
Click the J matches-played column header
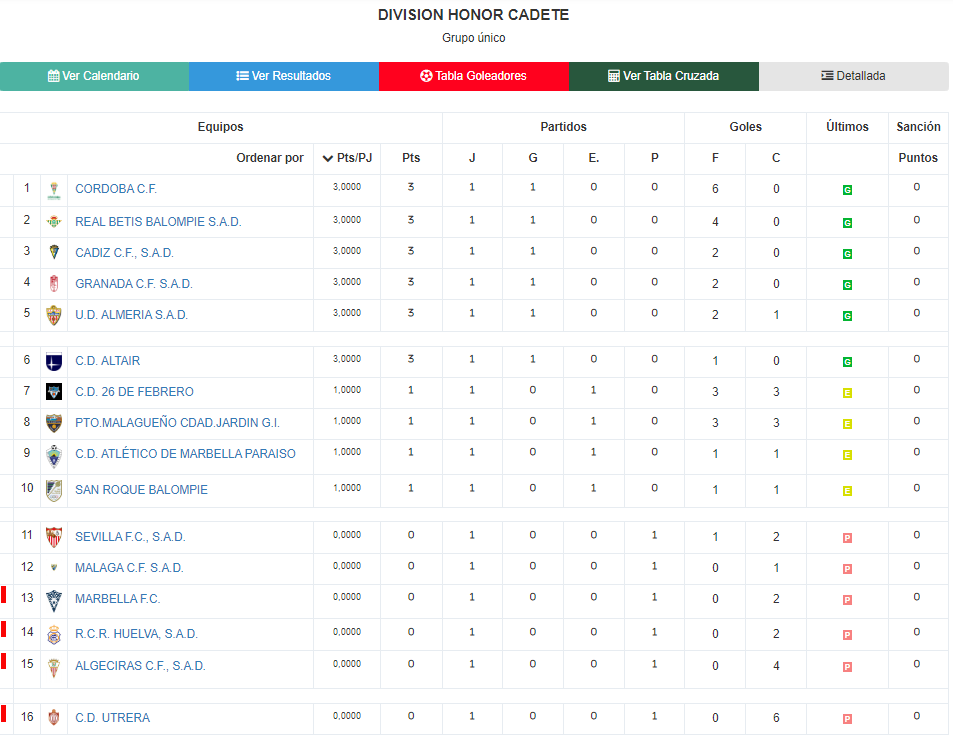click(472, 158)
